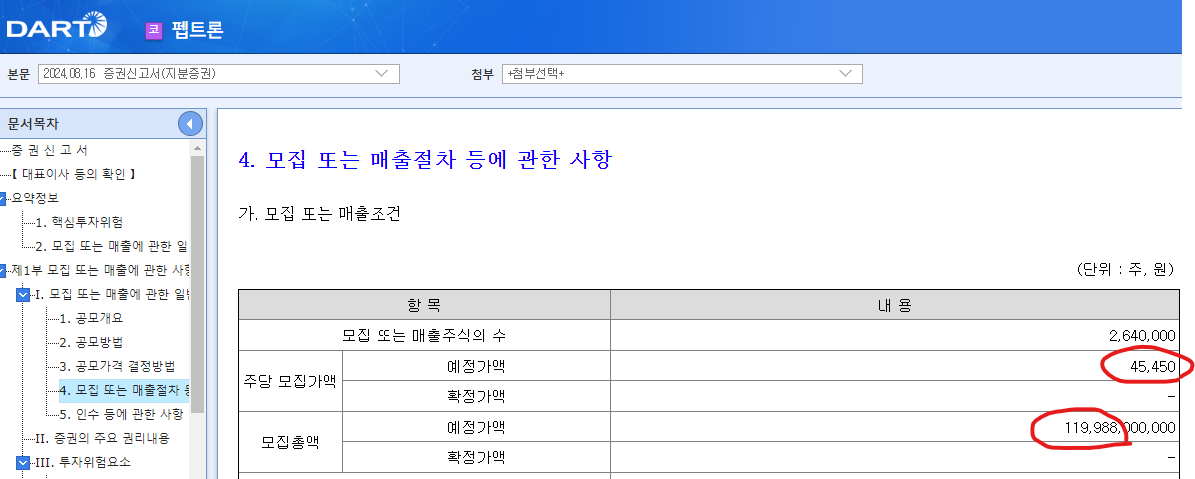Screen dimensions: 1195x479
Task: Open 【 대표이사 등의 확인 】 entry
Action: [x=73, y=174]
